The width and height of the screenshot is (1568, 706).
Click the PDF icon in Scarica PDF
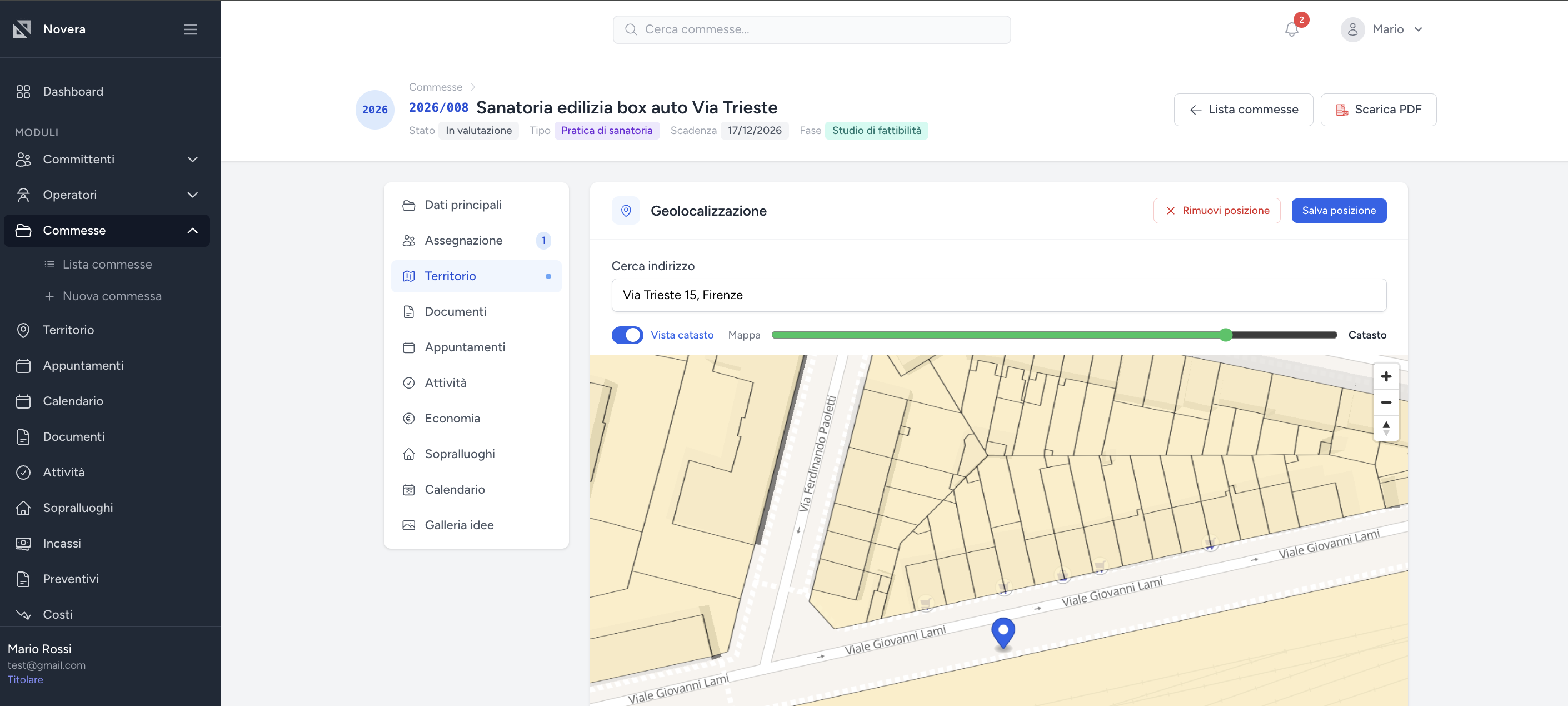pos(1341,110)
